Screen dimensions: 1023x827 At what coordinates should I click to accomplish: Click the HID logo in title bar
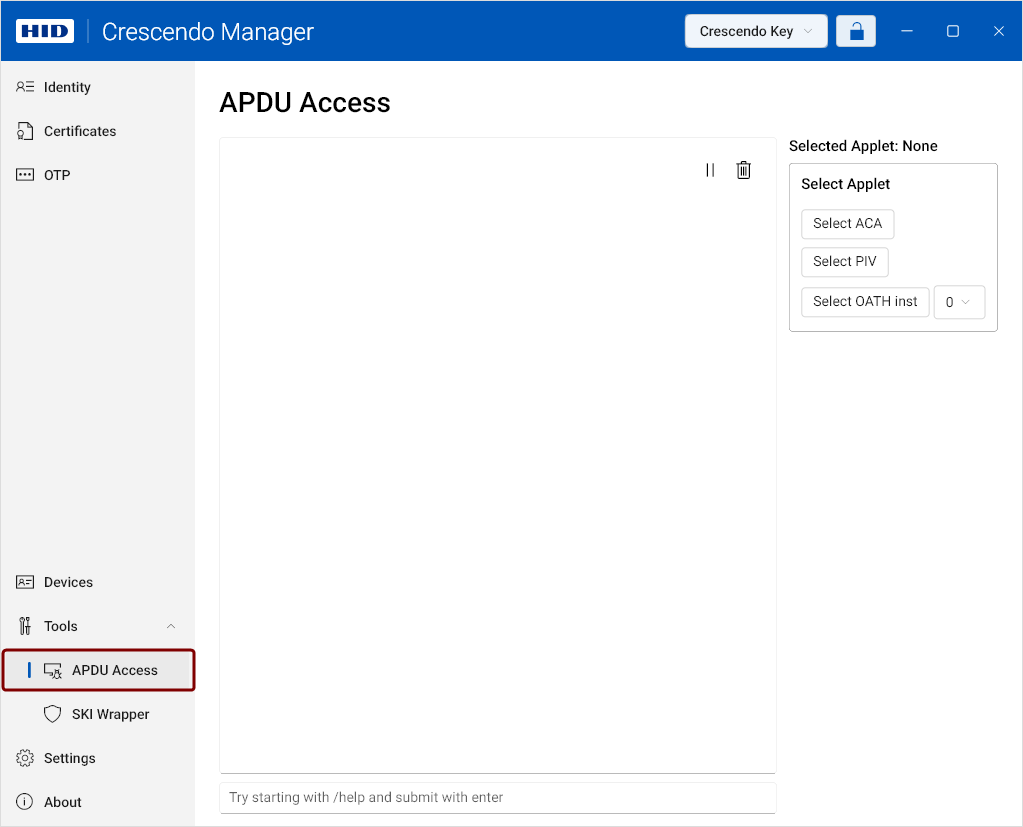[44, 31]
